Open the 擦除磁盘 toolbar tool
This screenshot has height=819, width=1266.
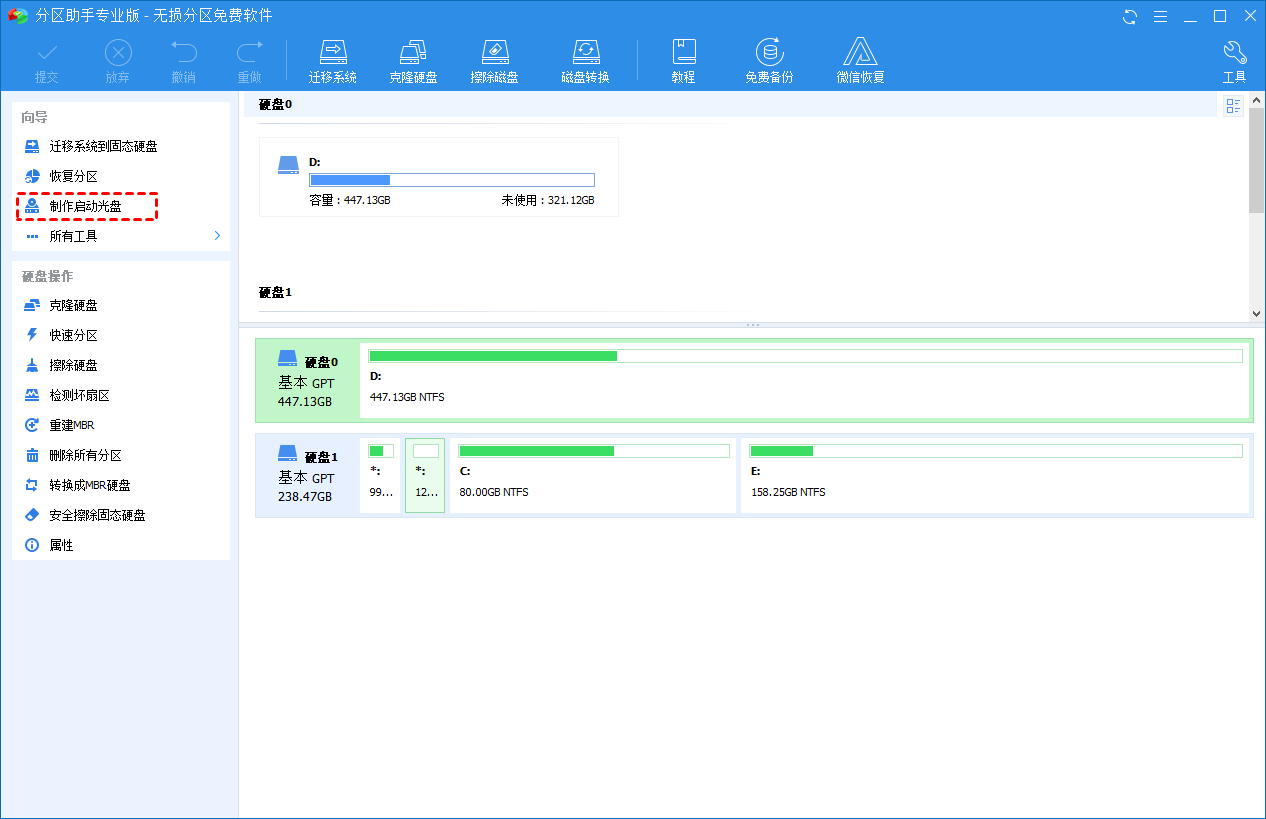click(494, 62)
